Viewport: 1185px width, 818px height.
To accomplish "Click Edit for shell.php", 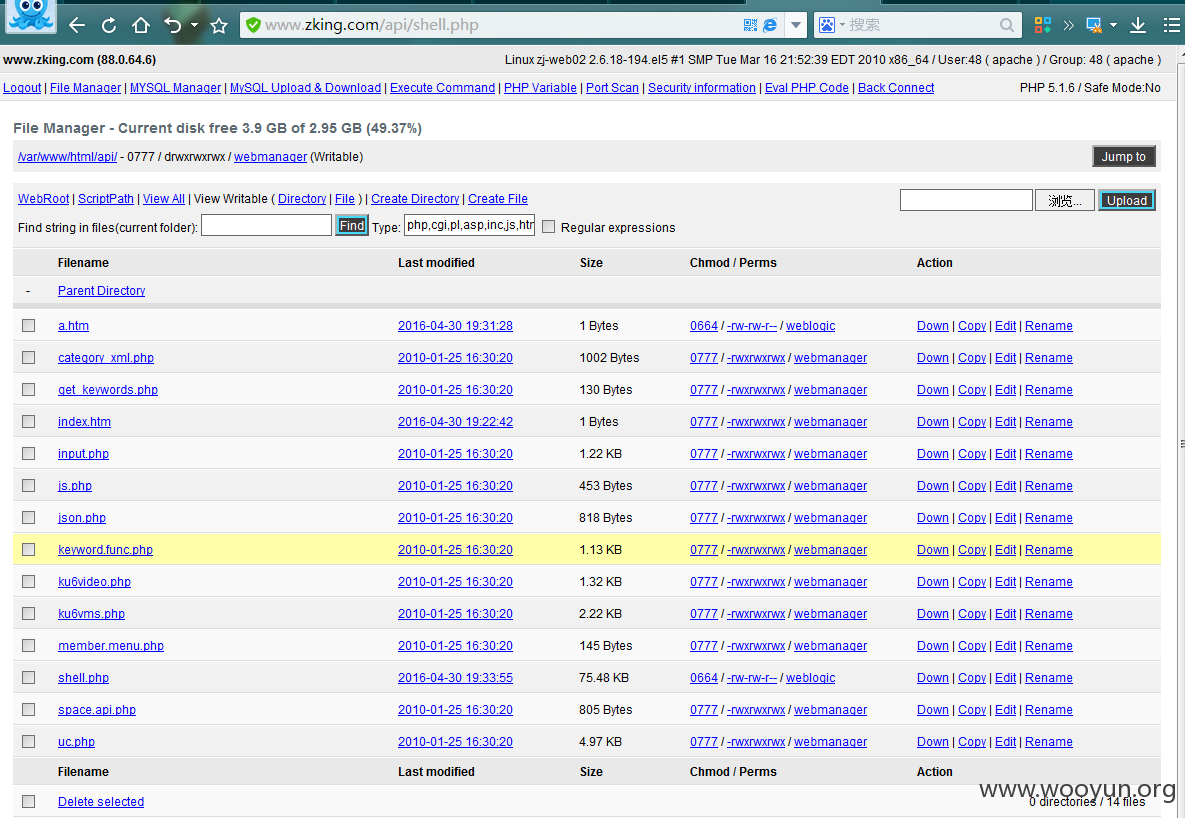I will click(1005, 677).
